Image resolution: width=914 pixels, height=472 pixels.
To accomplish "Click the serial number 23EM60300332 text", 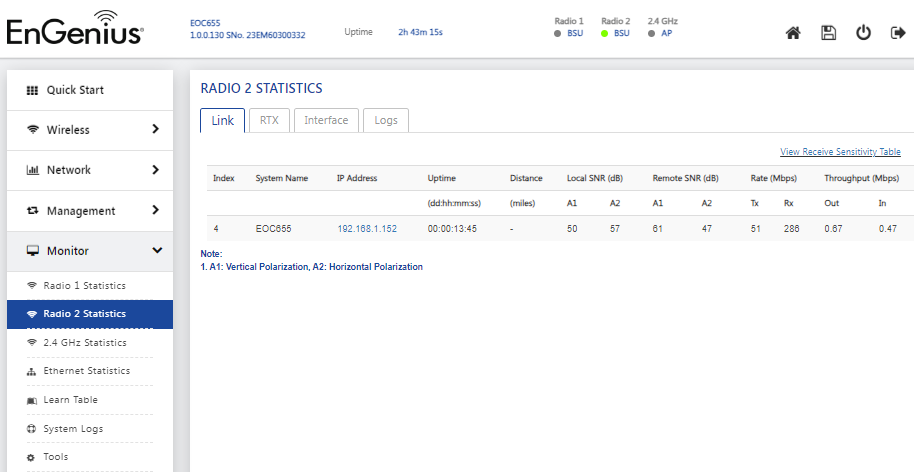I will [x=274, y=36].
